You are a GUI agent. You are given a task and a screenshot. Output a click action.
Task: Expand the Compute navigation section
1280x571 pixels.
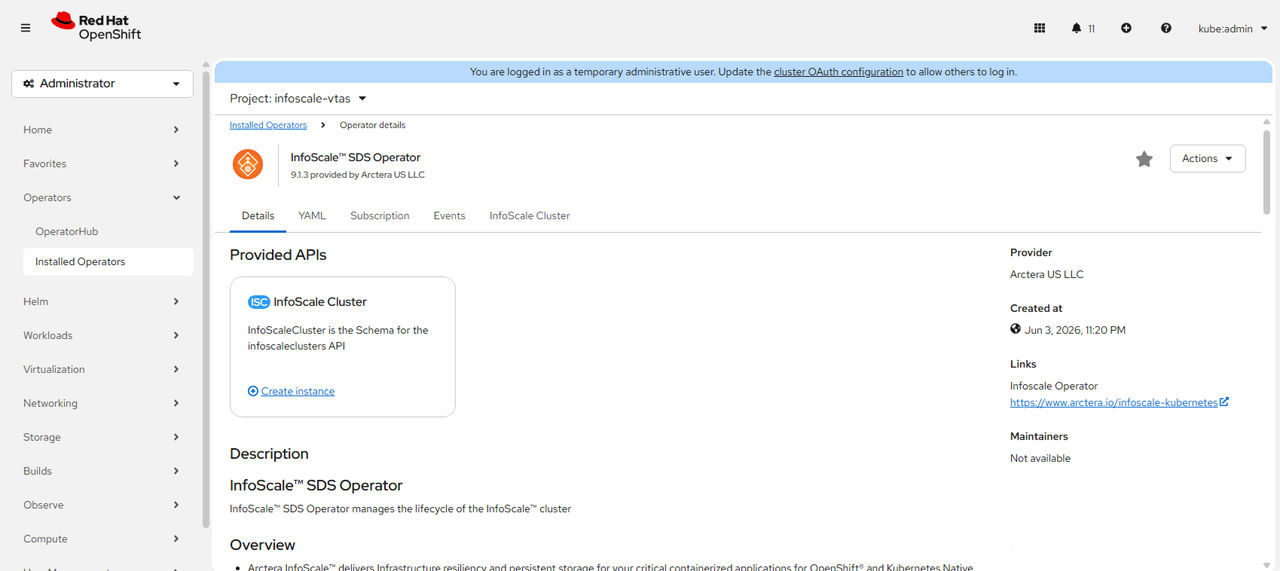102,539
